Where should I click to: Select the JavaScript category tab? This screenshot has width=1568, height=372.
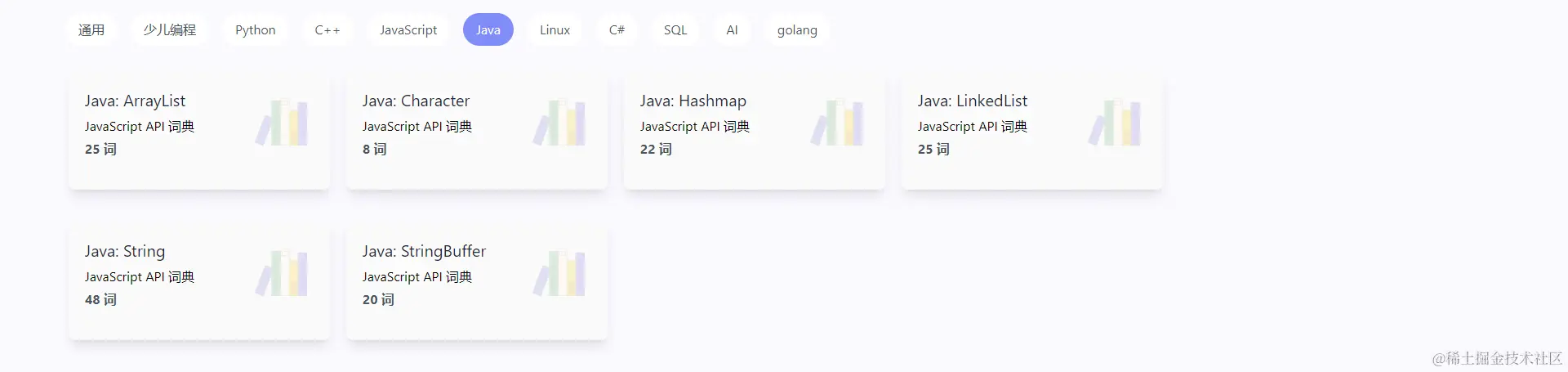408,30
